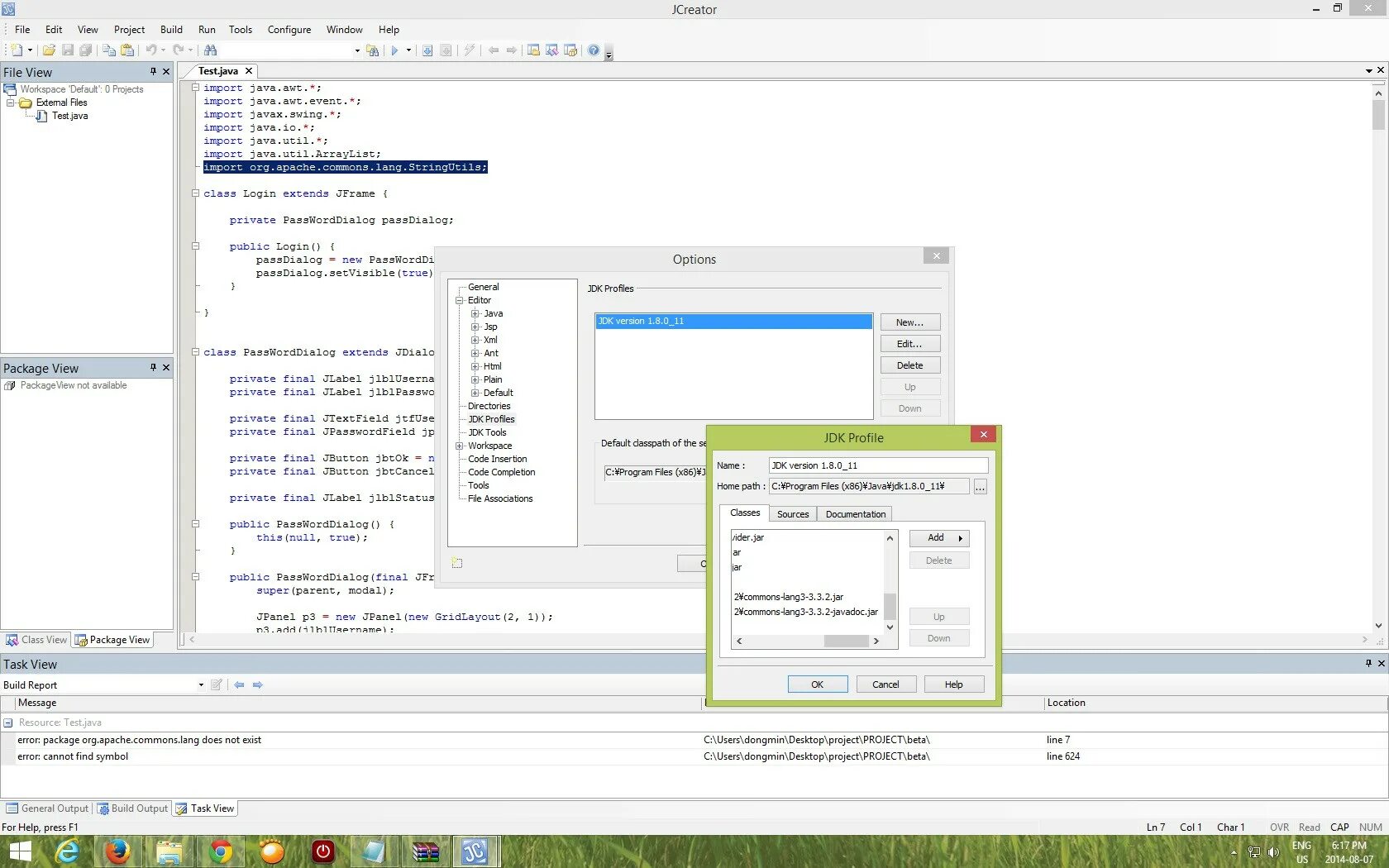Open Firefox from the taskbar
This screenshot has height=868, width=1389.
[x=118, y=851]
